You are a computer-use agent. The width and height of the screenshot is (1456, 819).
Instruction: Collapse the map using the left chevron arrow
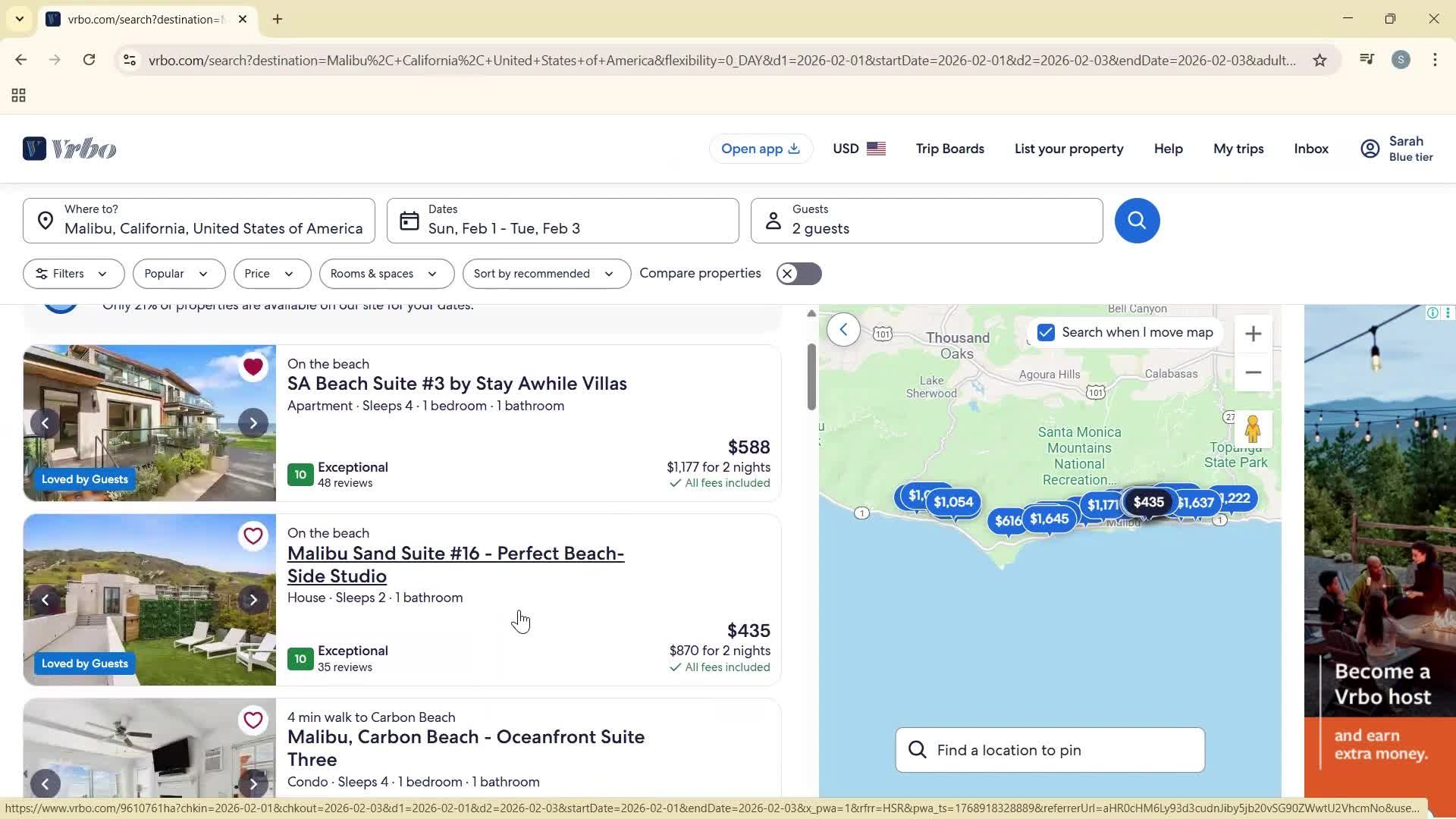point(843,329)
